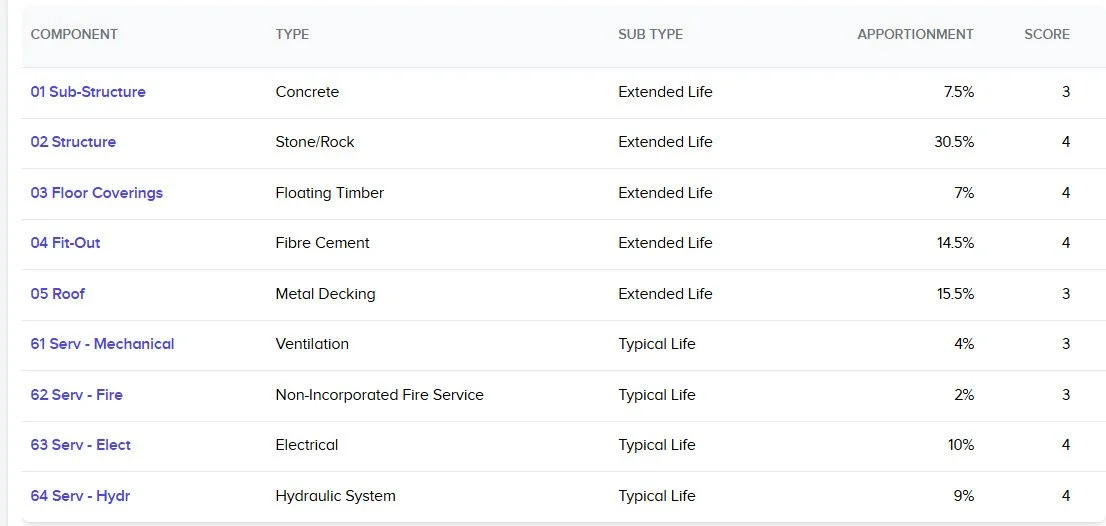Viewport: 1106px width, 526px height.
Task: Select the Floating Timber type cell
Action: (329, 193)
